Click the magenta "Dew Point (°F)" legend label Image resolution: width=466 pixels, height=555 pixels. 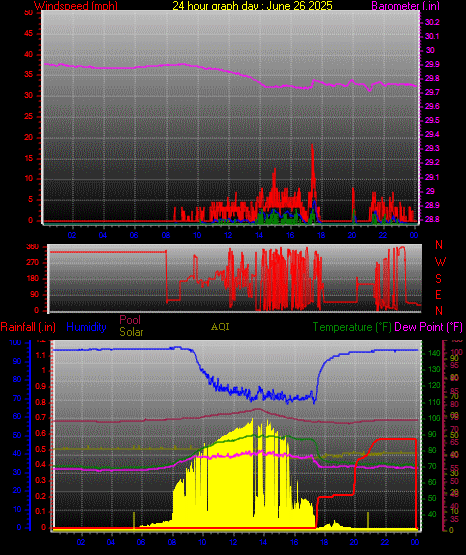coord(428,327)
